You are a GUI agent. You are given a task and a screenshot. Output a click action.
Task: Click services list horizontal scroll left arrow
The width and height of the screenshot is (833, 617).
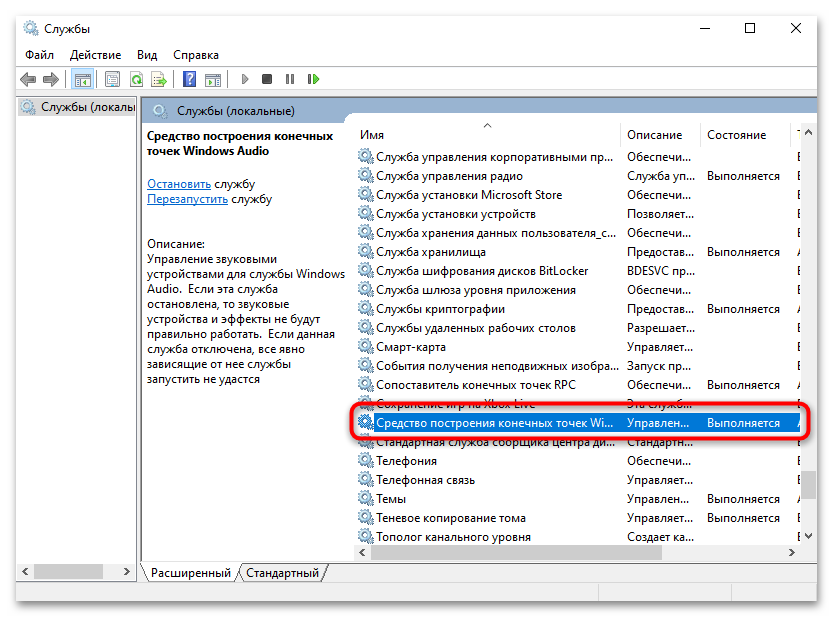tap(362, 553)
